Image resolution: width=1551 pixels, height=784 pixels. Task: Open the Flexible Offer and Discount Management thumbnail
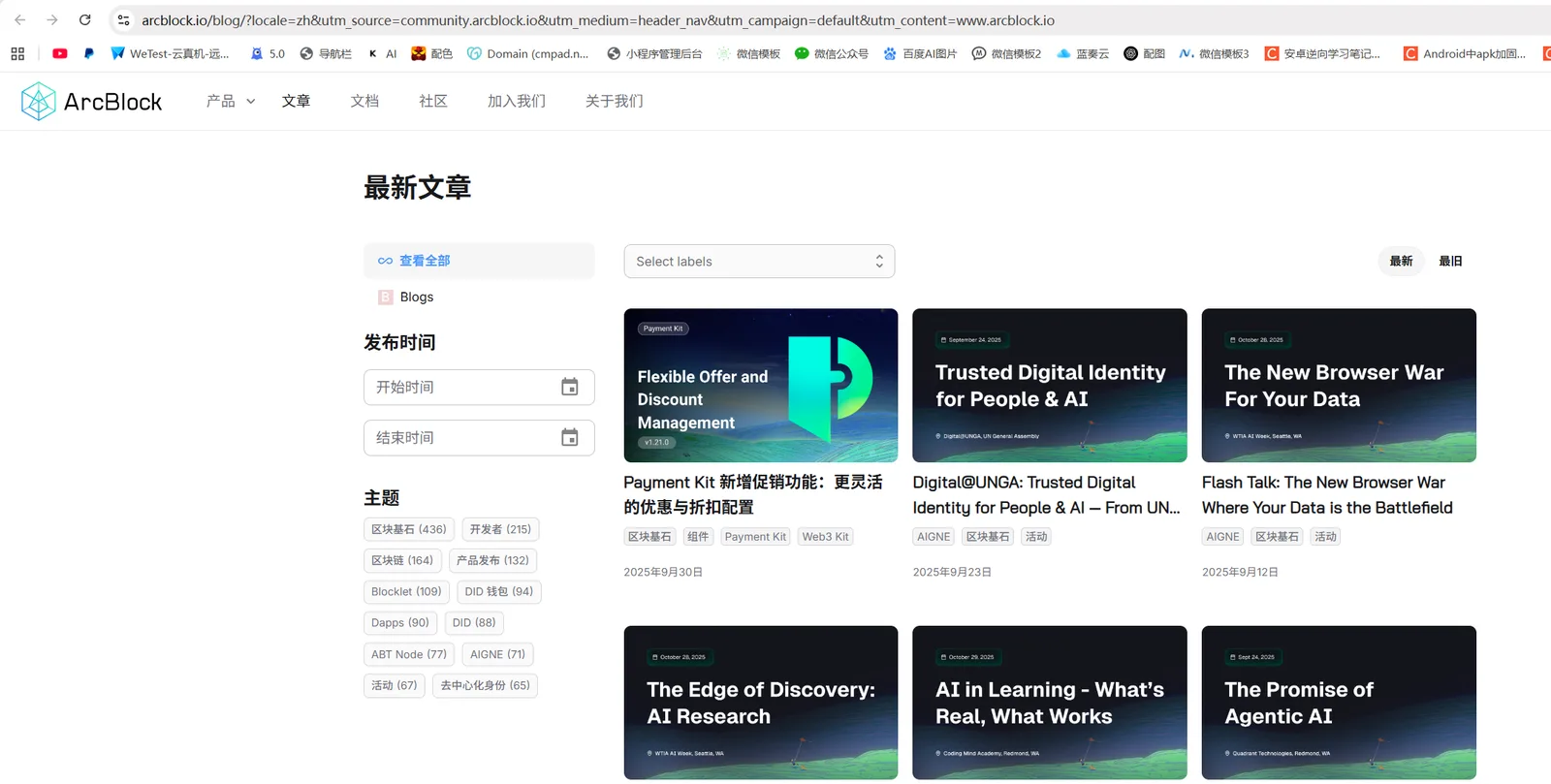tap(761, 385)
